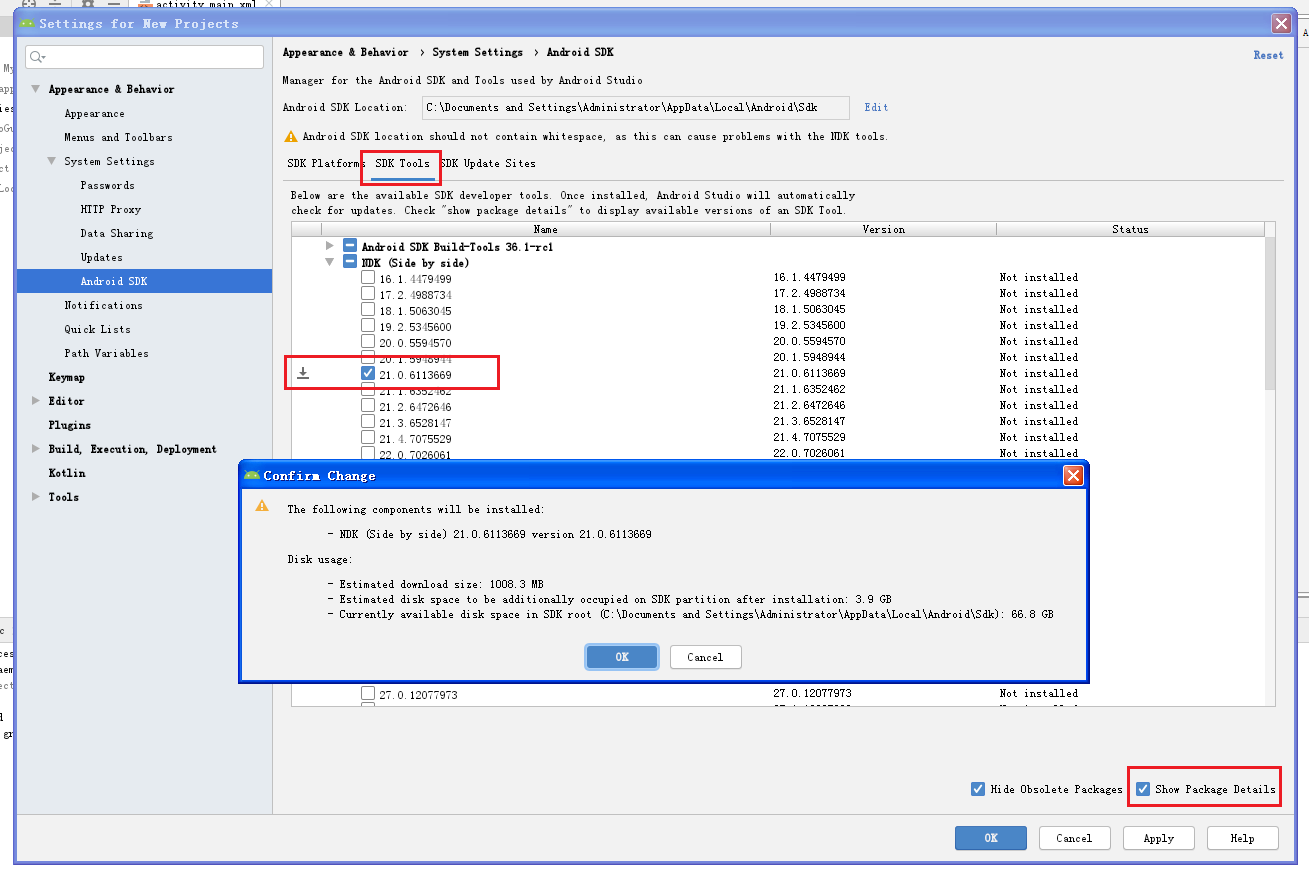Select HTTP Proxy in sidebar
1309x876 pixels.
[x=111, y=209]
